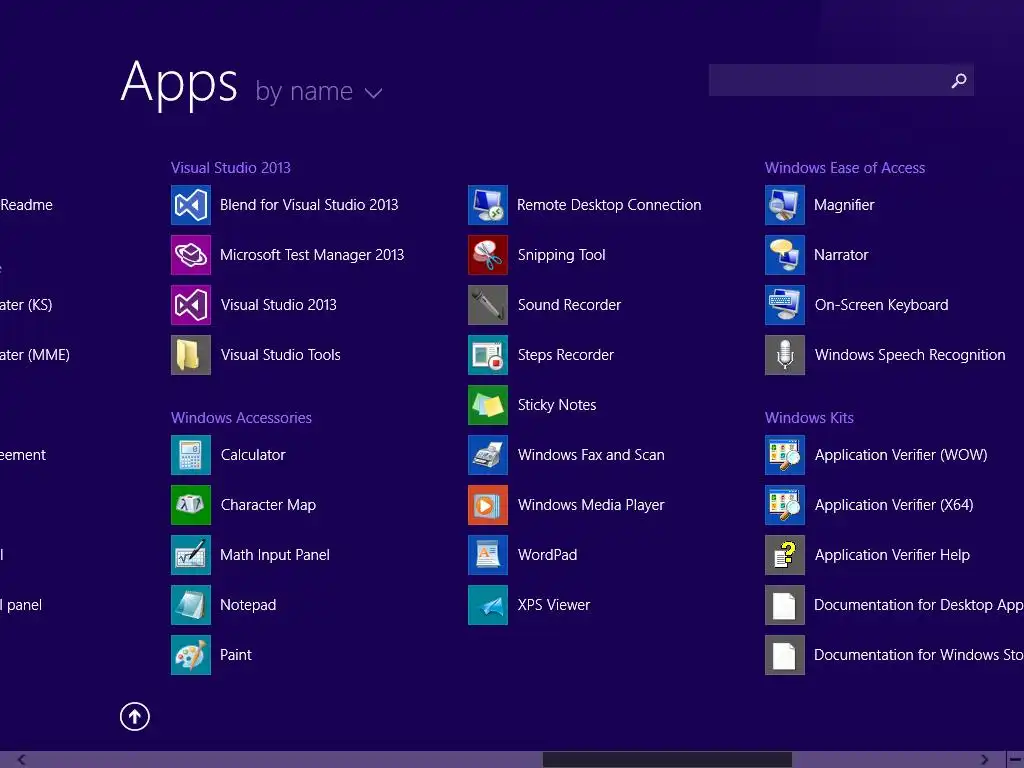Click the up-arrow back to Start button
This screenshot has width=1024, height=768.
point(135,716)
